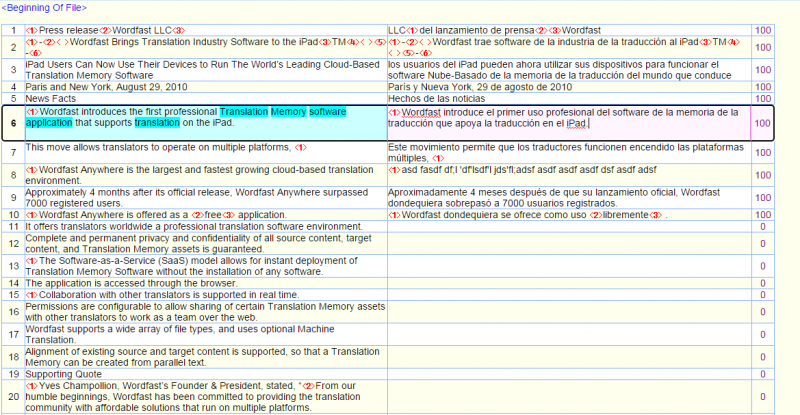The width and height of the screenshot is (800, 415).
Task: Select target cell 'del lanzamiento de prensa'
Action: [x=569, y=30]
